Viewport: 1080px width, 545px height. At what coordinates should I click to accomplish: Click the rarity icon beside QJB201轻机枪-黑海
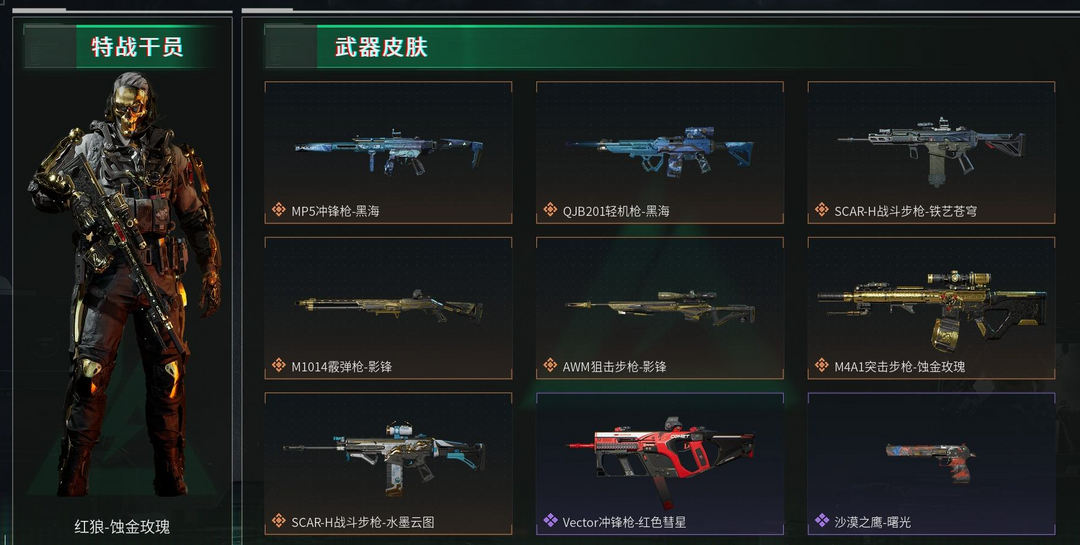click(x=550, y=210)
